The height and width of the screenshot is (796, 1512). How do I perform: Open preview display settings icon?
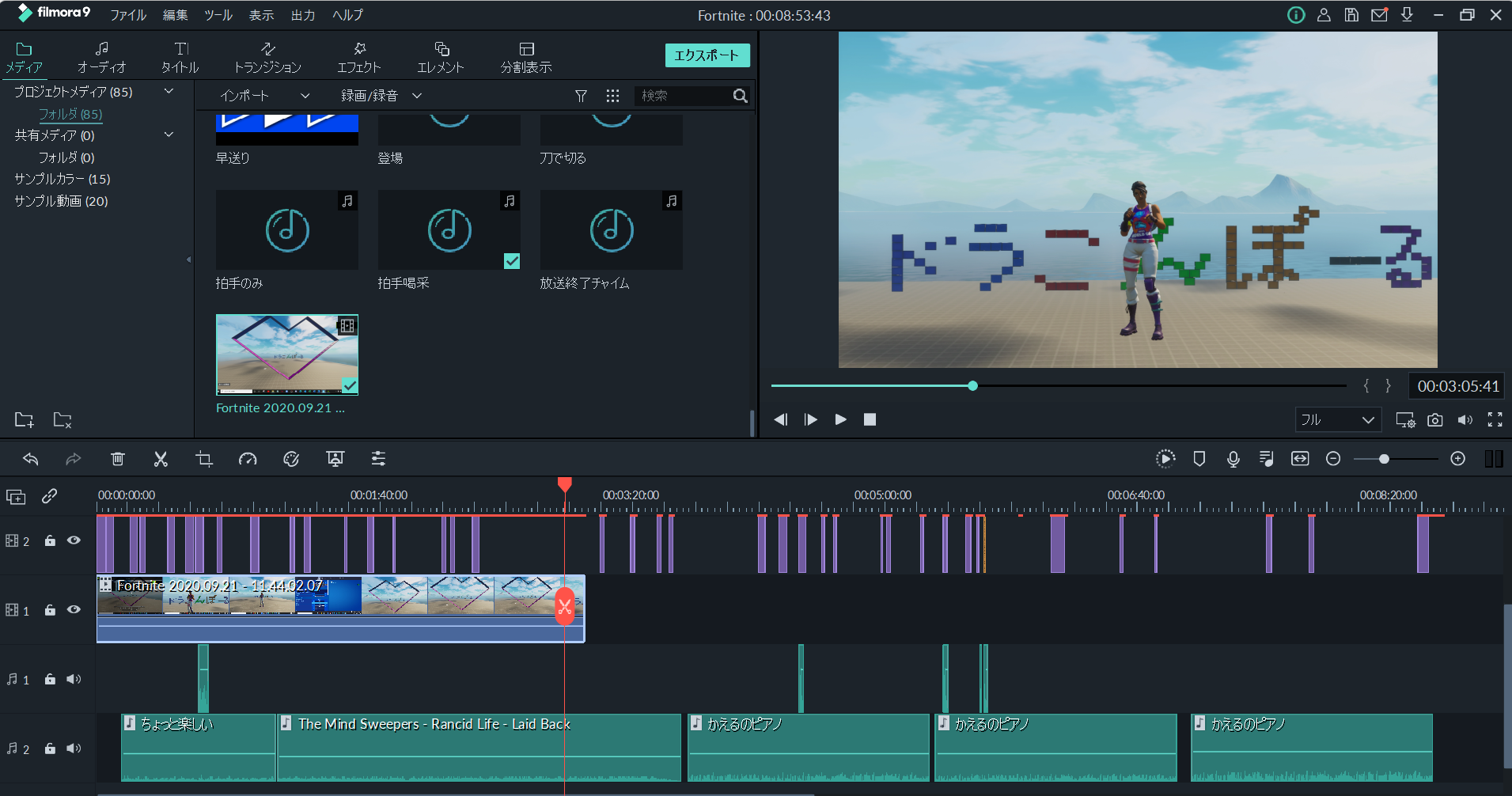[x=1405, y=420]
